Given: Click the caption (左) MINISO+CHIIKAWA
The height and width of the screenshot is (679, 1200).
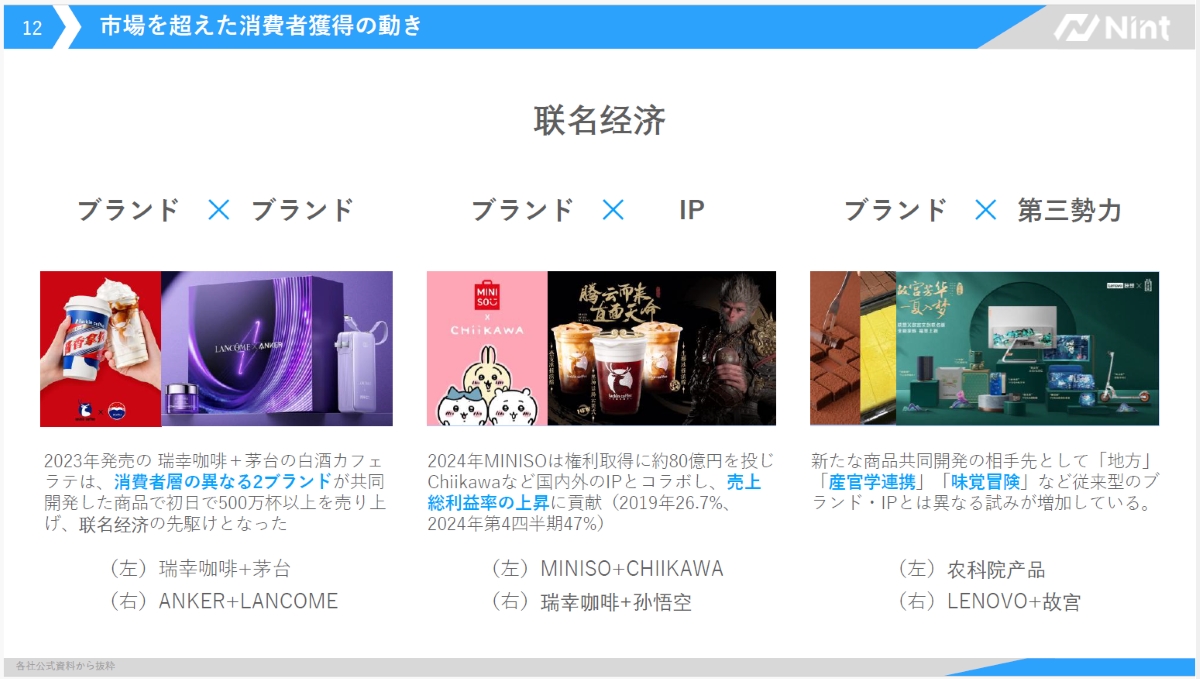Looking at the screenshot, I should pos(607,569).
